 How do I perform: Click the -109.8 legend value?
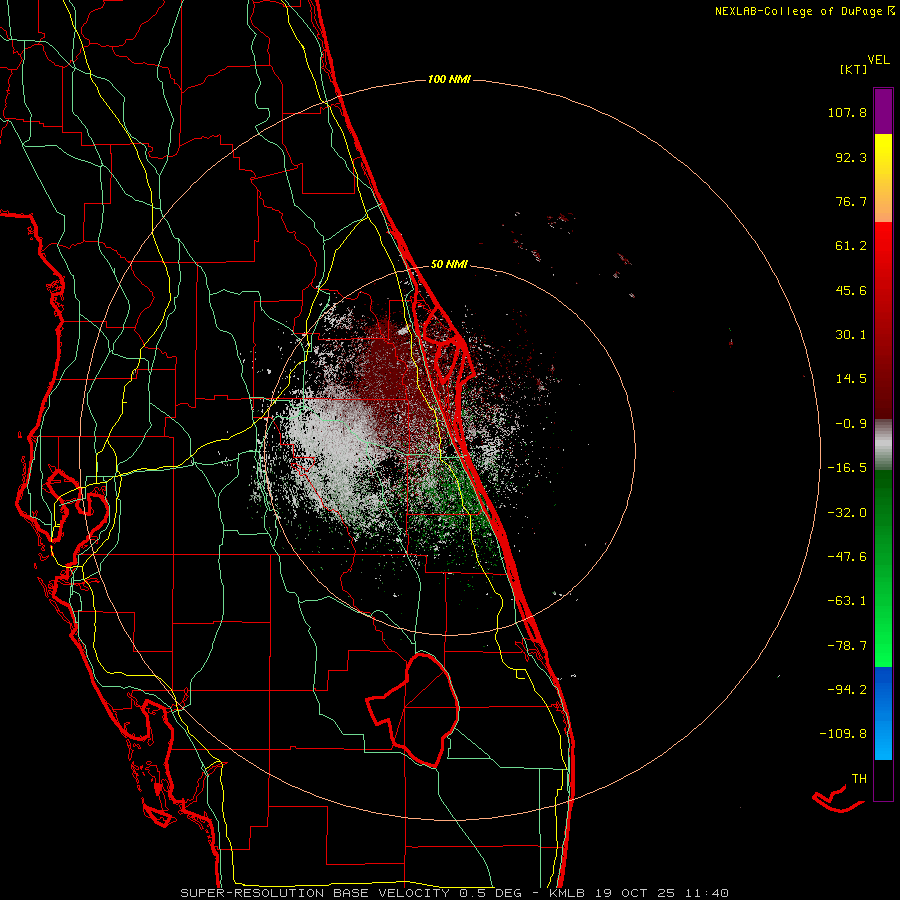click(843, 734)
